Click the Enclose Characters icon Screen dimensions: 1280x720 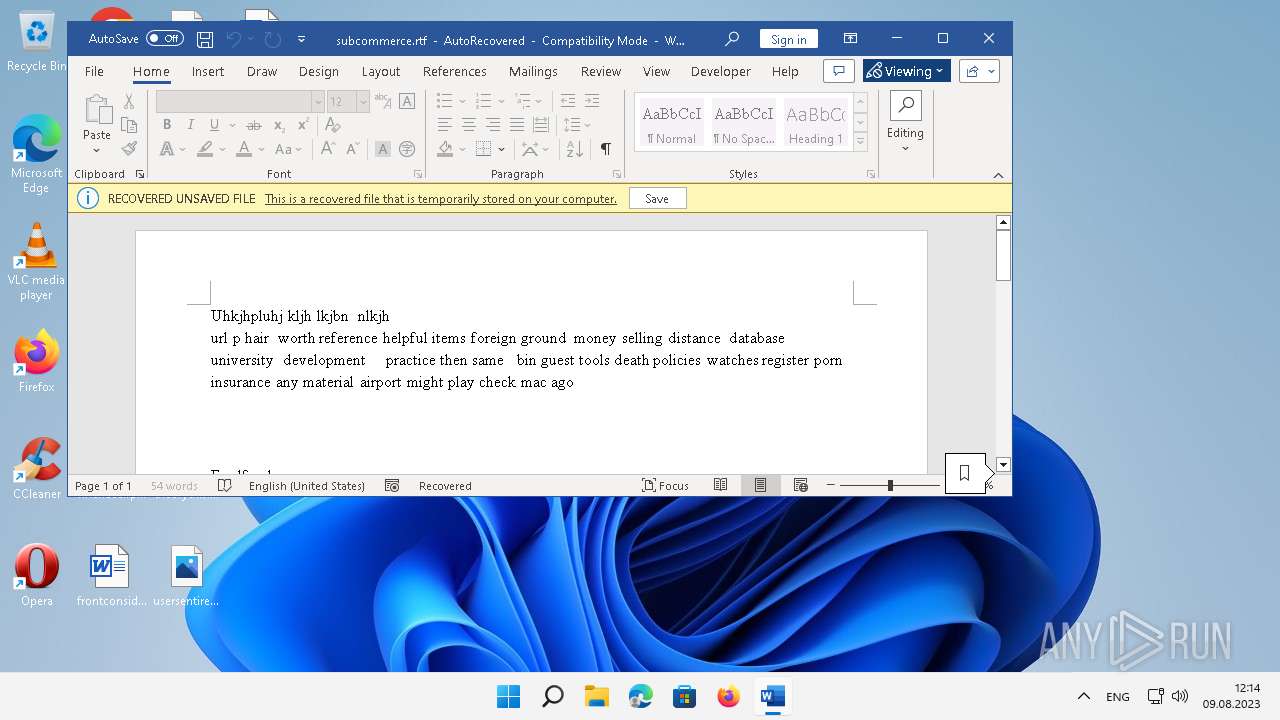[x=407, y=149]
